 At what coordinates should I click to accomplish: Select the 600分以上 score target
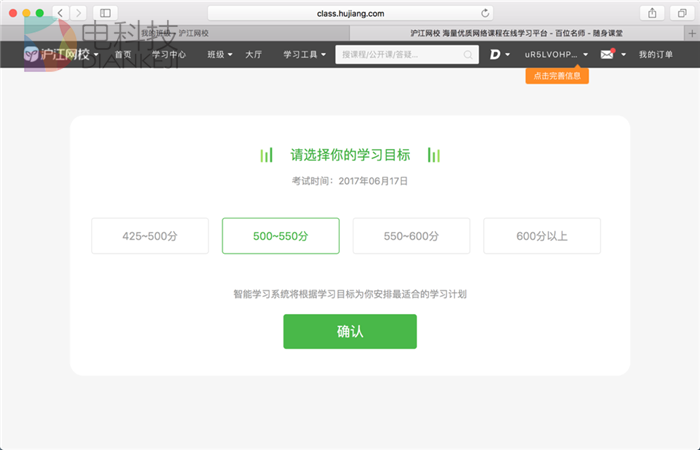pyautogui.click(x=542, y=236)
